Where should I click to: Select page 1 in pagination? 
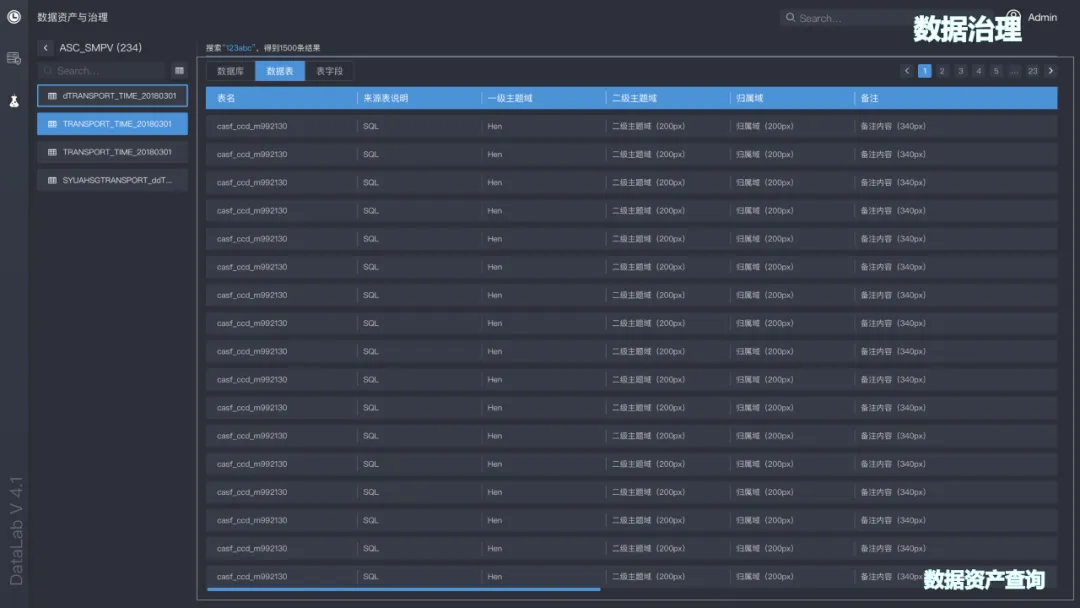point(924,71)
